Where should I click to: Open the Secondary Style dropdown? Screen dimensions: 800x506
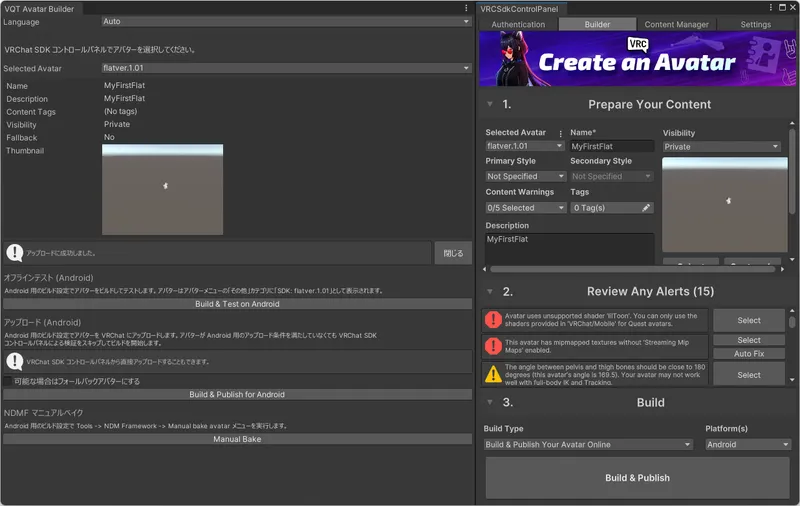611,176
